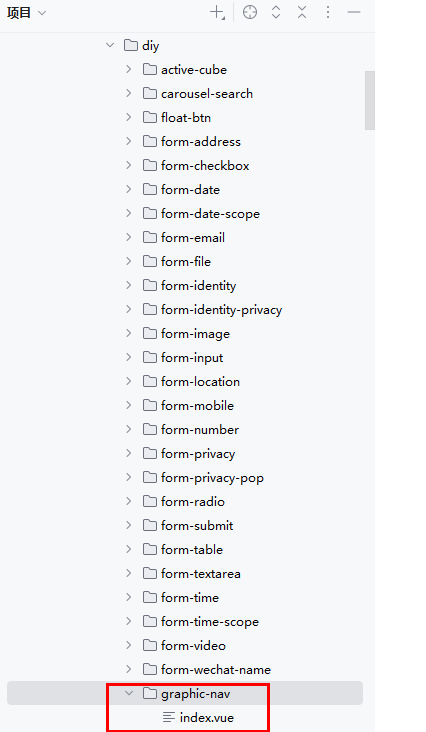426x732 pixels.
Task: Click the vertical scrollbar thumb
Action: point(370,100)
